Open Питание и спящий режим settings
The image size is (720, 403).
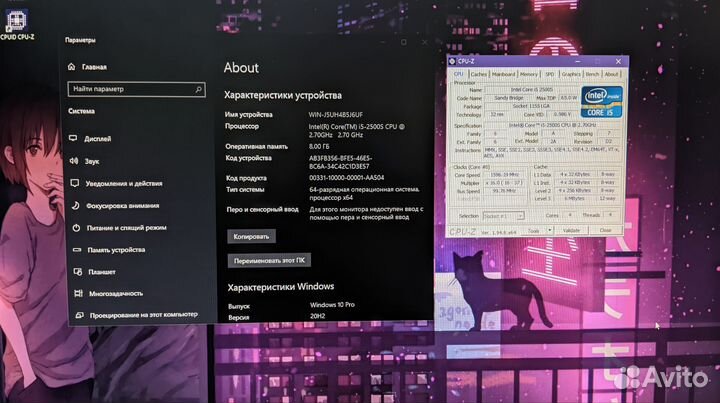(x=127, y=228)
